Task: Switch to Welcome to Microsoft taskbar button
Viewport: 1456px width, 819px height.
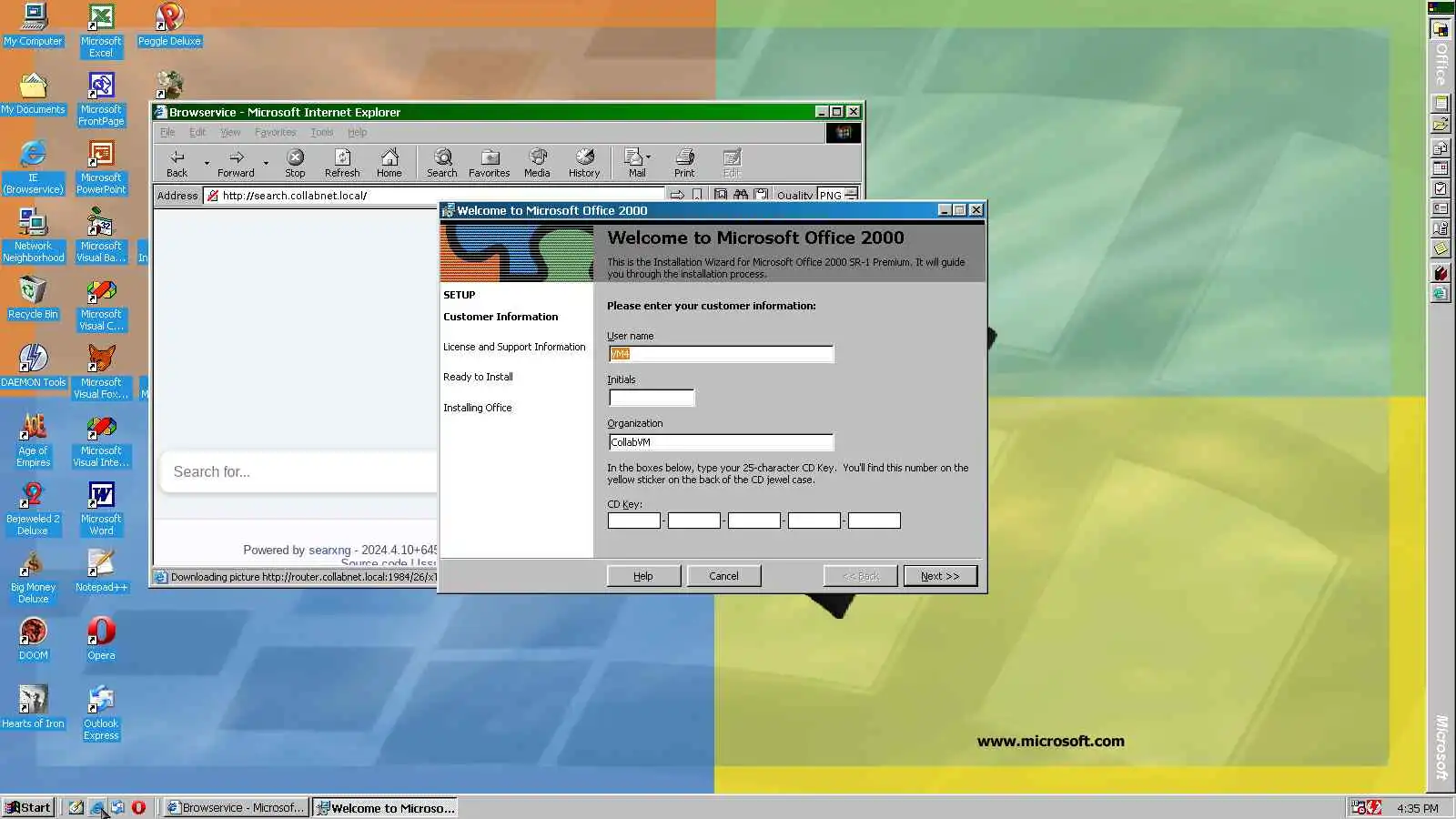Action: (385, 807)
